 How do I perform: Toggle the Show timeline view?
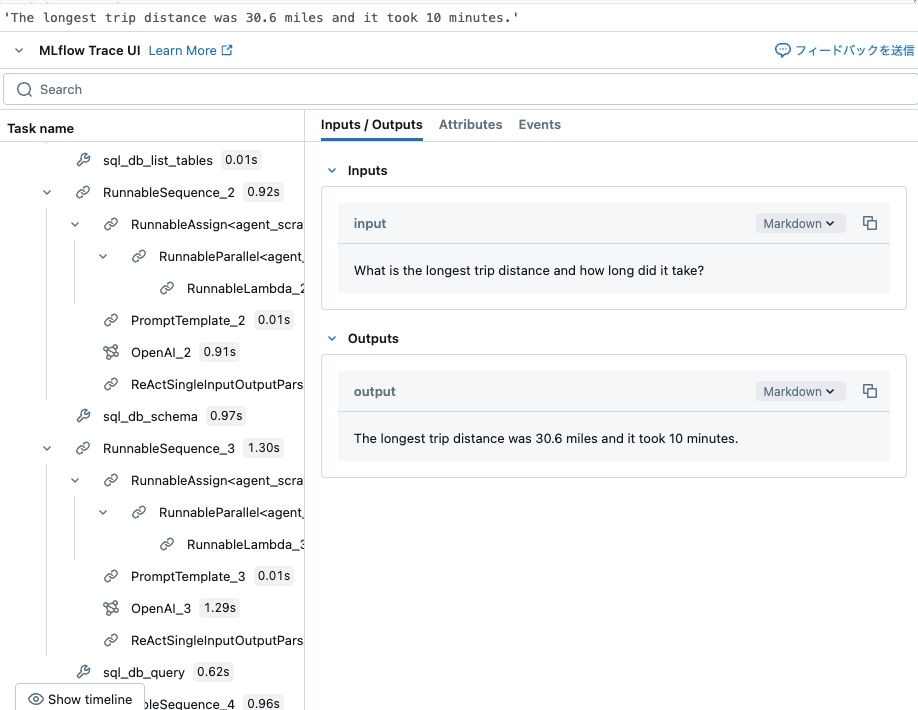79,699
